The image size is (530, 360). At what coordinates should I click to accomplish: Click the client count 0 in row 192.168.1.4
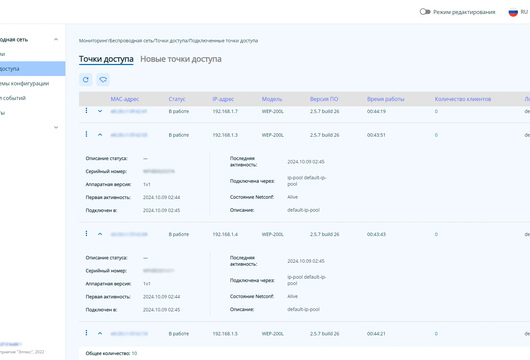click(436, 234)
